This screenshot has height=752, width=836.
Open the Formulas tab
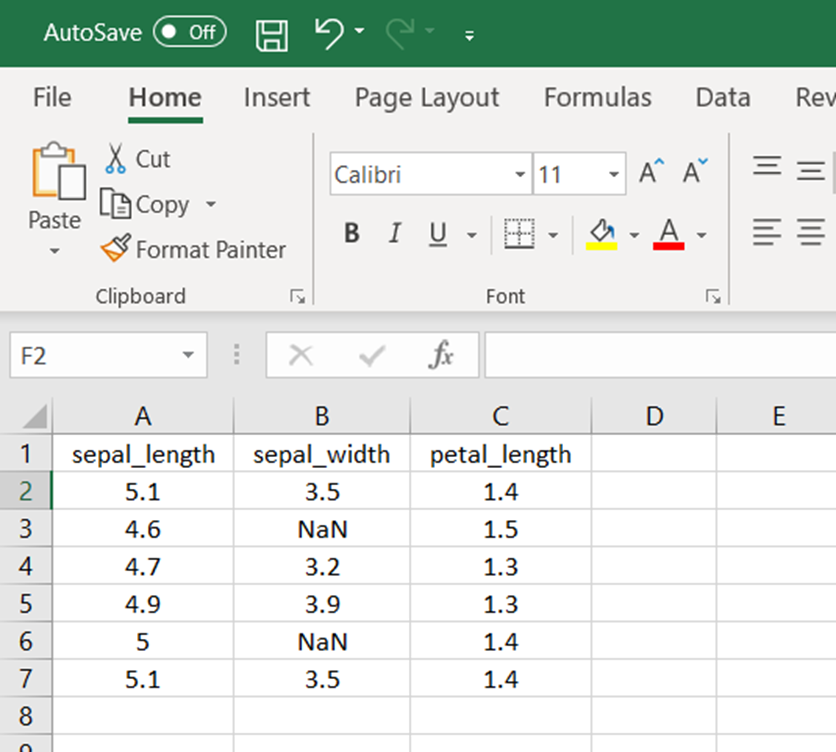[x=598, y=97]
